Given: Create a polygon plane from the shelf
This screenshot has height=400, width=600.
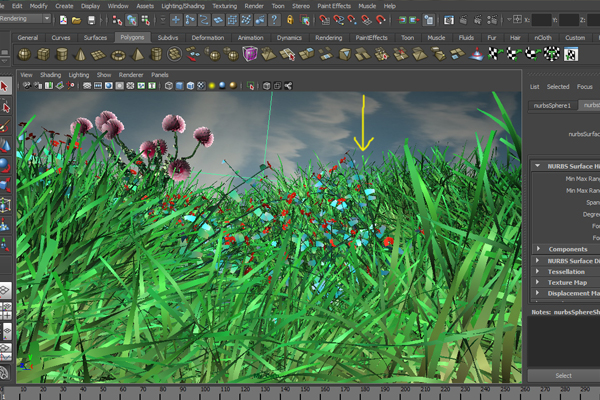Looking at the screenshot, I should 98,54.
